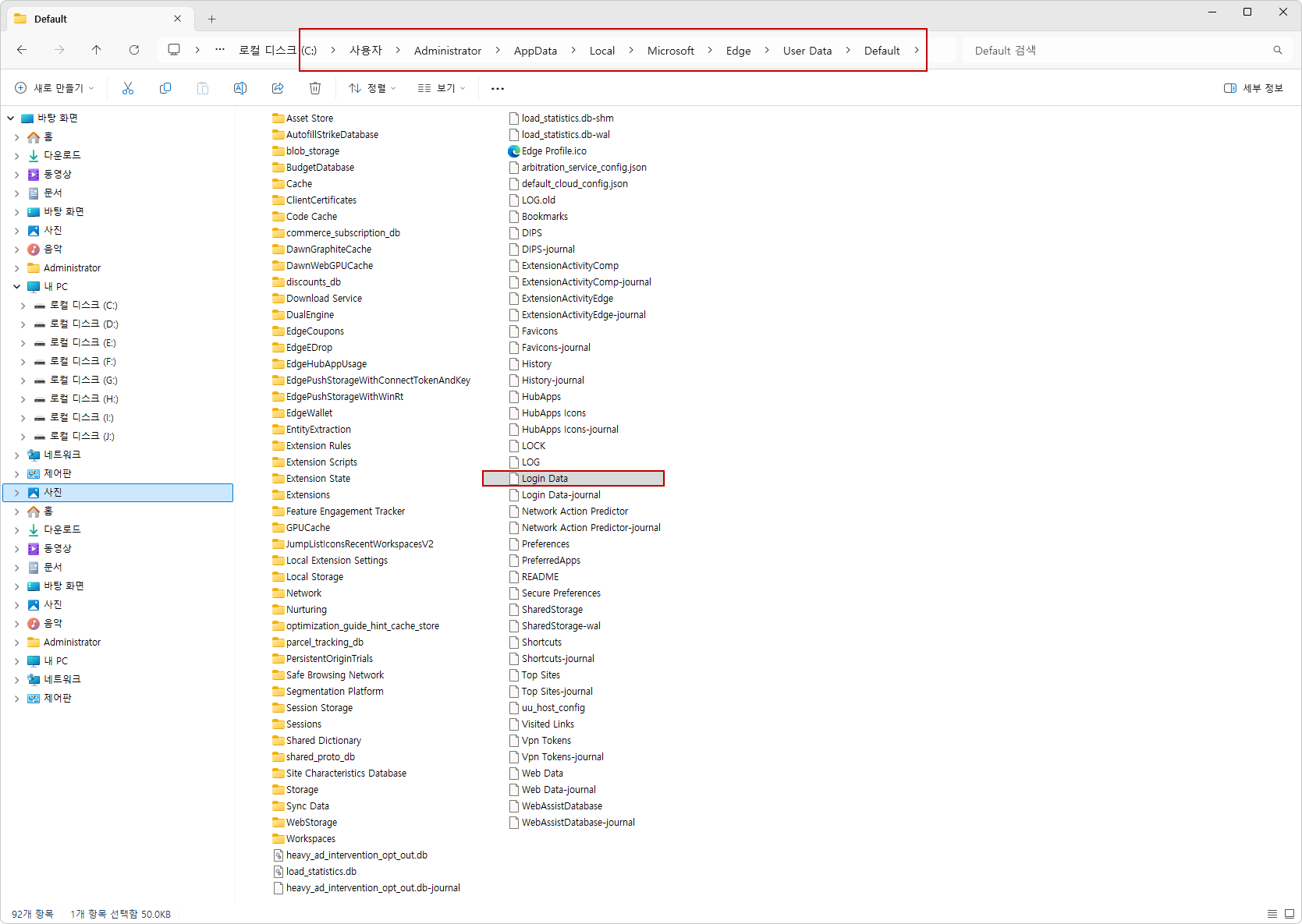Image resolution: width=1302 pixels, height=924 pixels.
Task: Select the Secure Preferences file
Action: coord(555,593)
